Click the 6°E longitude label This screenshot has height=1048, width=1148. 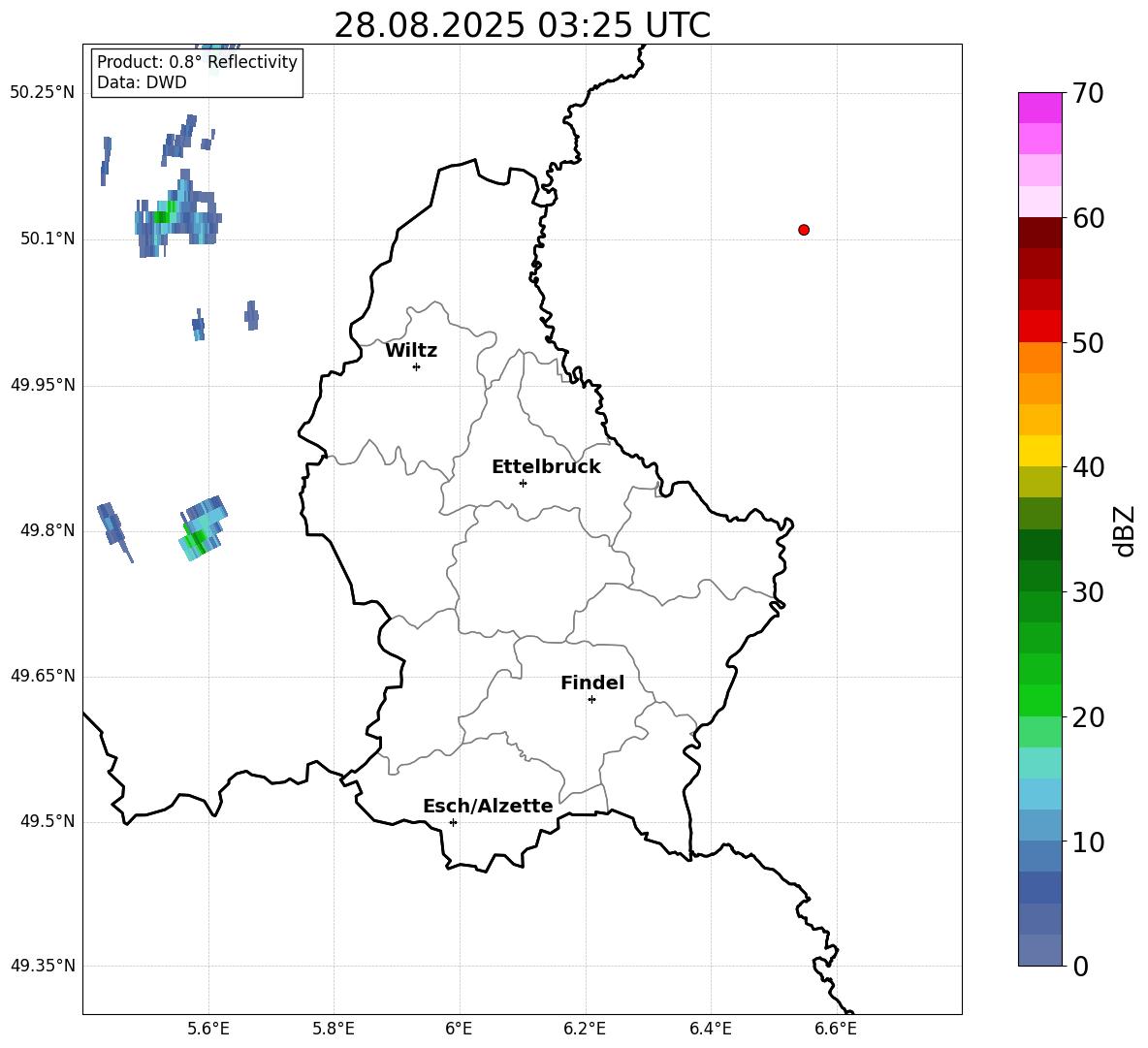point(459,1029)
